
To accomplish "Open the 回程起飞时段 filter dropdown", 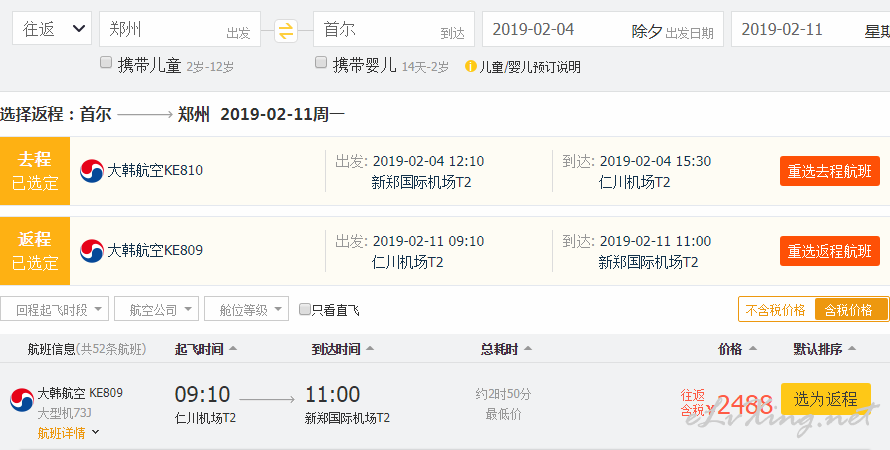I will [x=55, y=309].
